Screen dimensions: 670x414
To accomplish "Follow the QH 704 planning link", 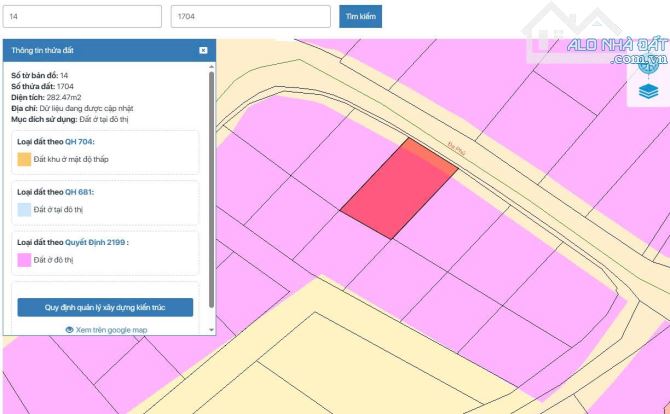I will click(79, 142).
